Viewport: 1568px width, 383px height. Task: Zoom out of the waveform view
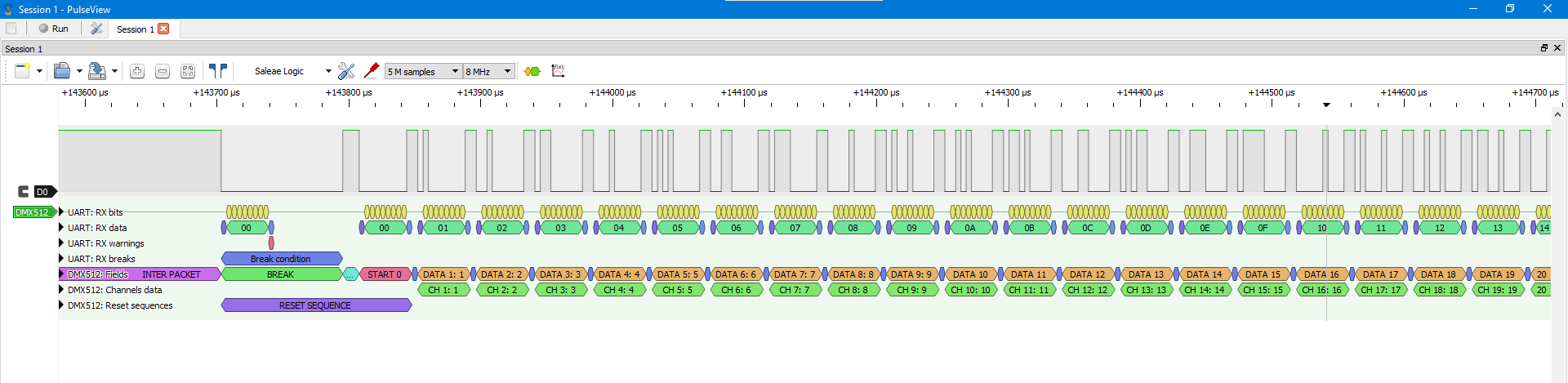[163, 71]
